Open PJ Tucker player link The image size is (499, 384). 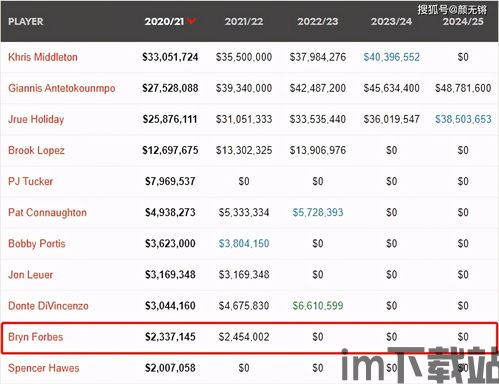tap(31, 181)
